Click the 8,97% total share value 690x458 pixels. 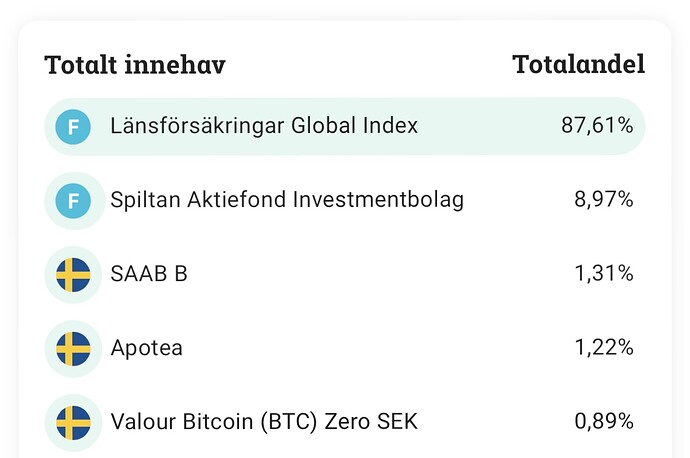click(x=603, y=200)
